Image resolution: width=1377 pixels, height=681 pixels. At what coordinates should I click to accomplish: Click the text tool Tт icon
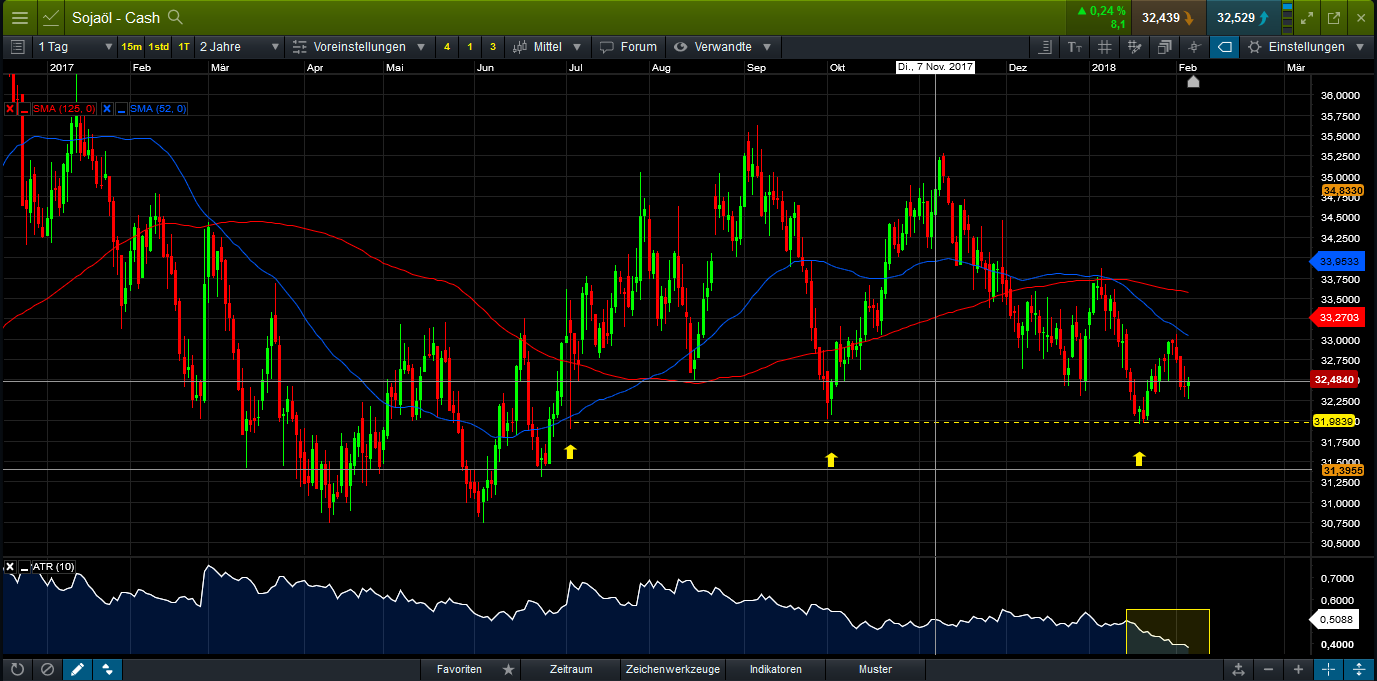[1075, 47]
